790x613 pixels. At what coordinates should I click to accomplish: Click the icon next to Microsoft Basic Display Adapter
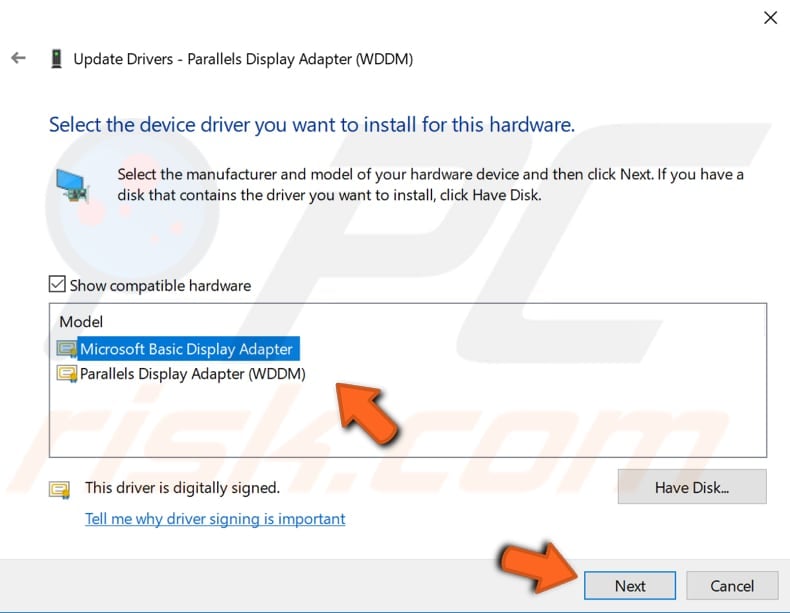tap(67, 349)
